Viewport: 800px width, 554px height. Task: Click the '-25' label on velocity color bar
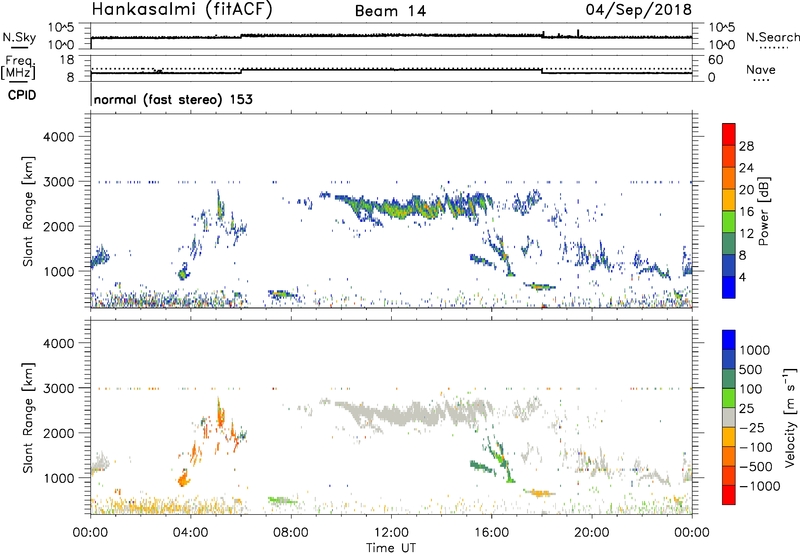[751, 427]
